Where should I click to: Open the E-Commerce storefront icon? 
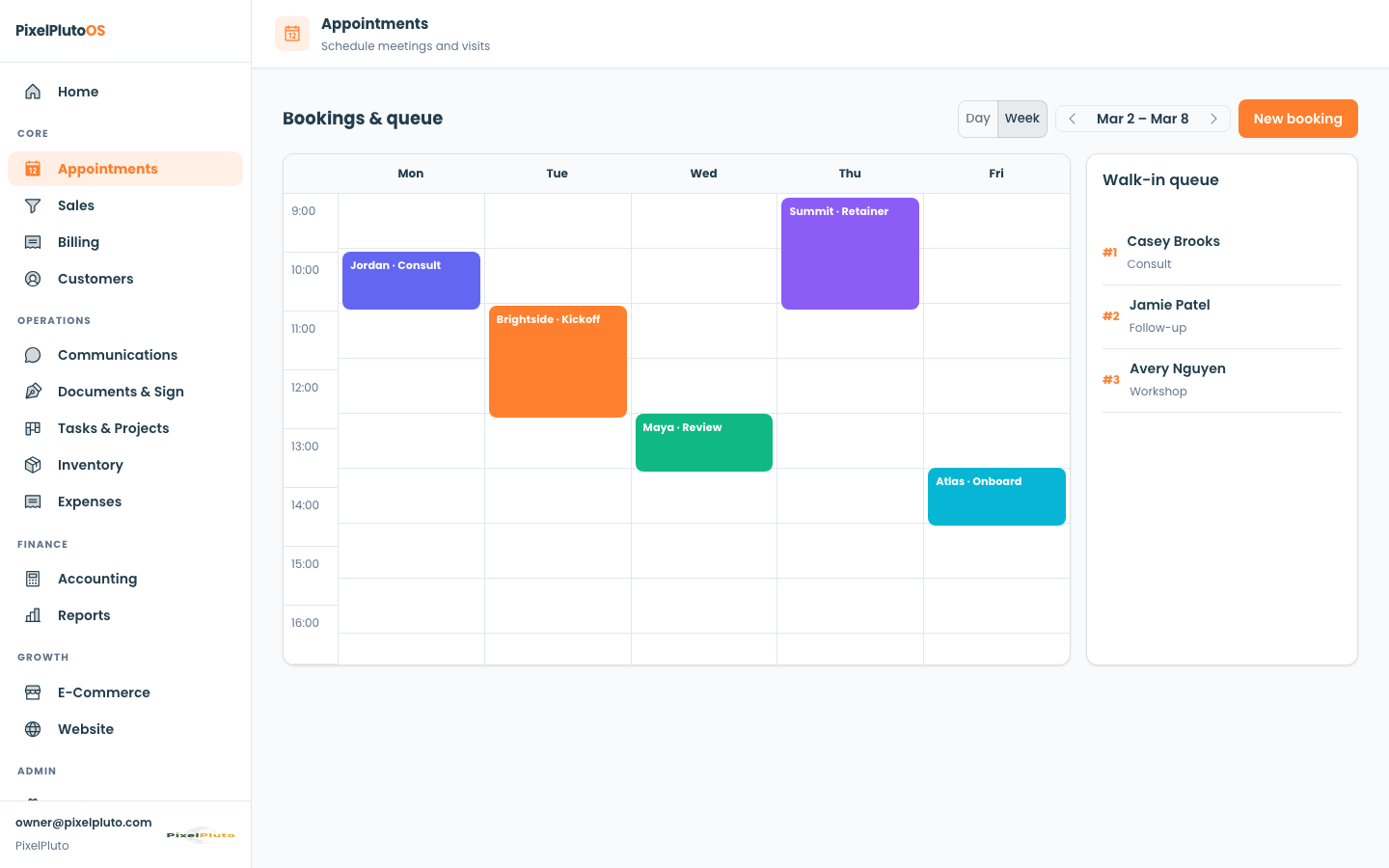point(33,692)
